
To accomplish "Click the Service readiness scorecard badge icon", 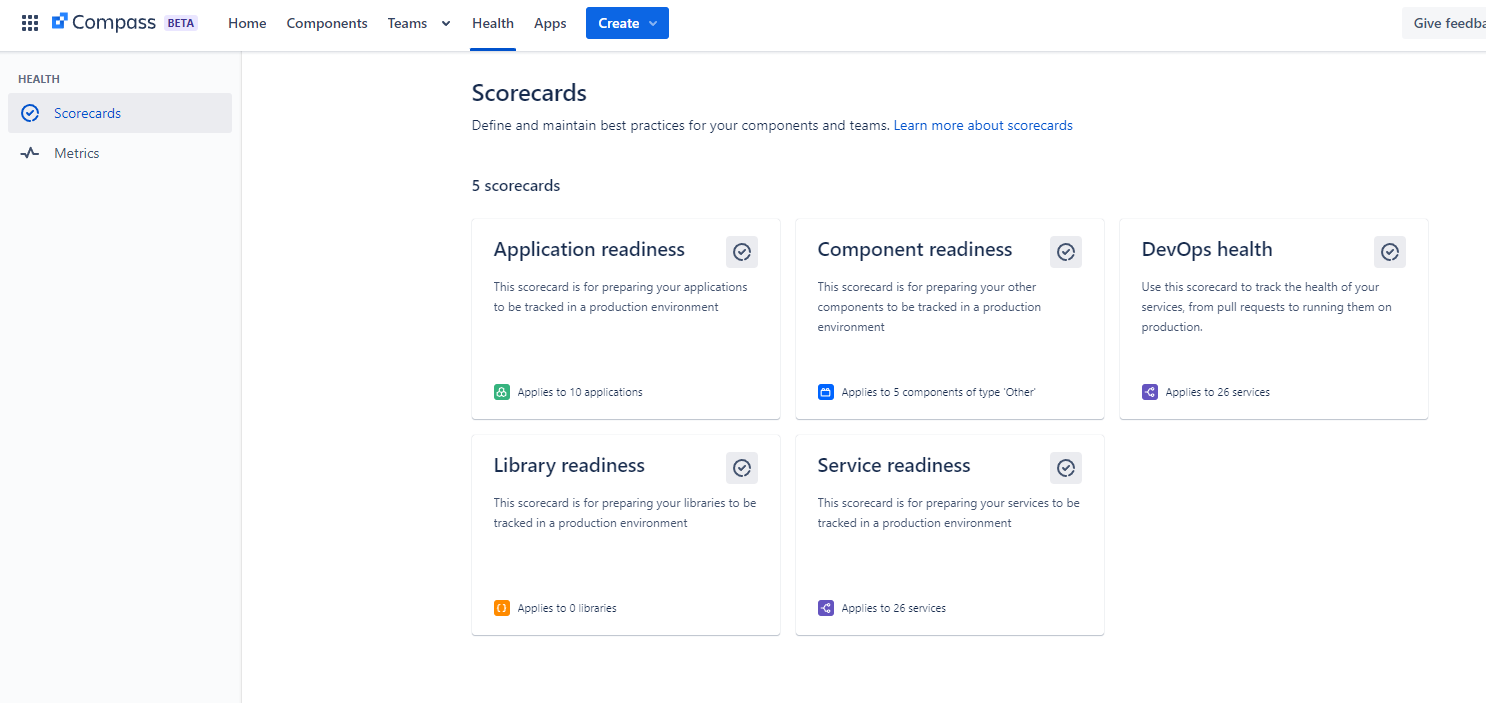I will [x=1066, y=468].
